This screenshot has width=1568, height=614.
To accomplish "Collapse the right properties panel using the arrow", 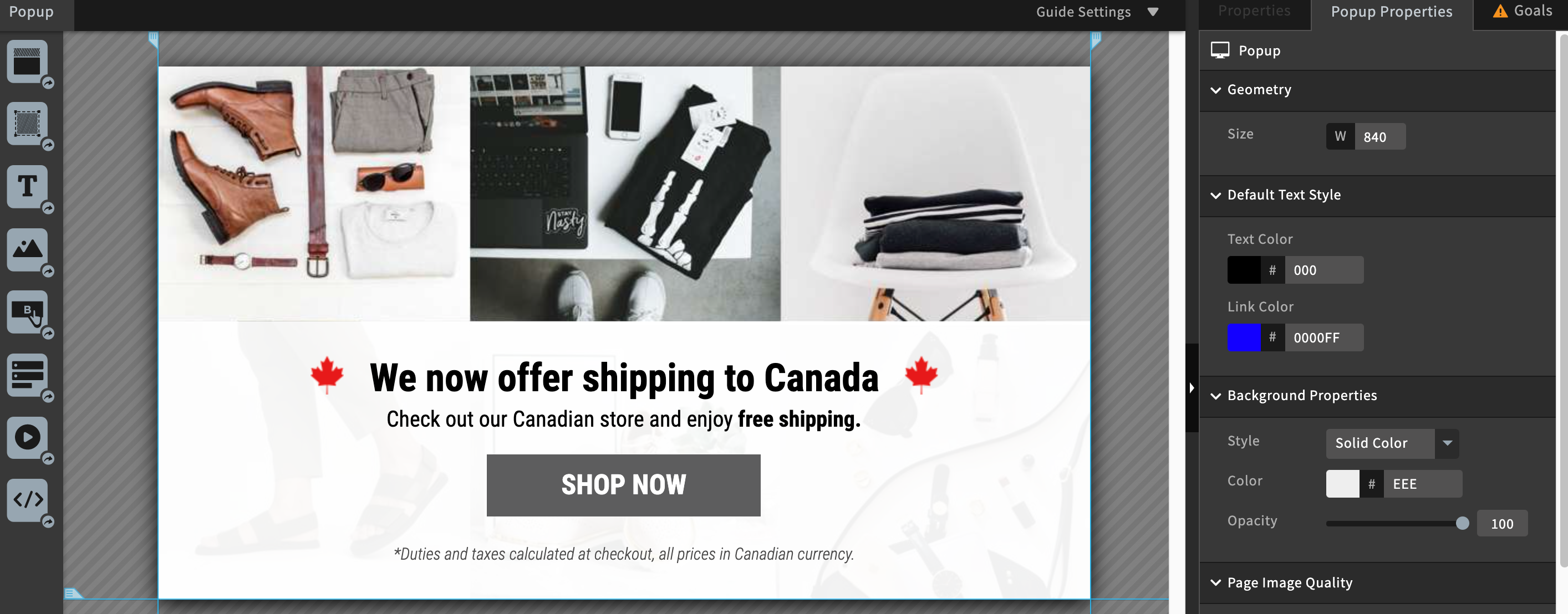I will pos(1192,388).
